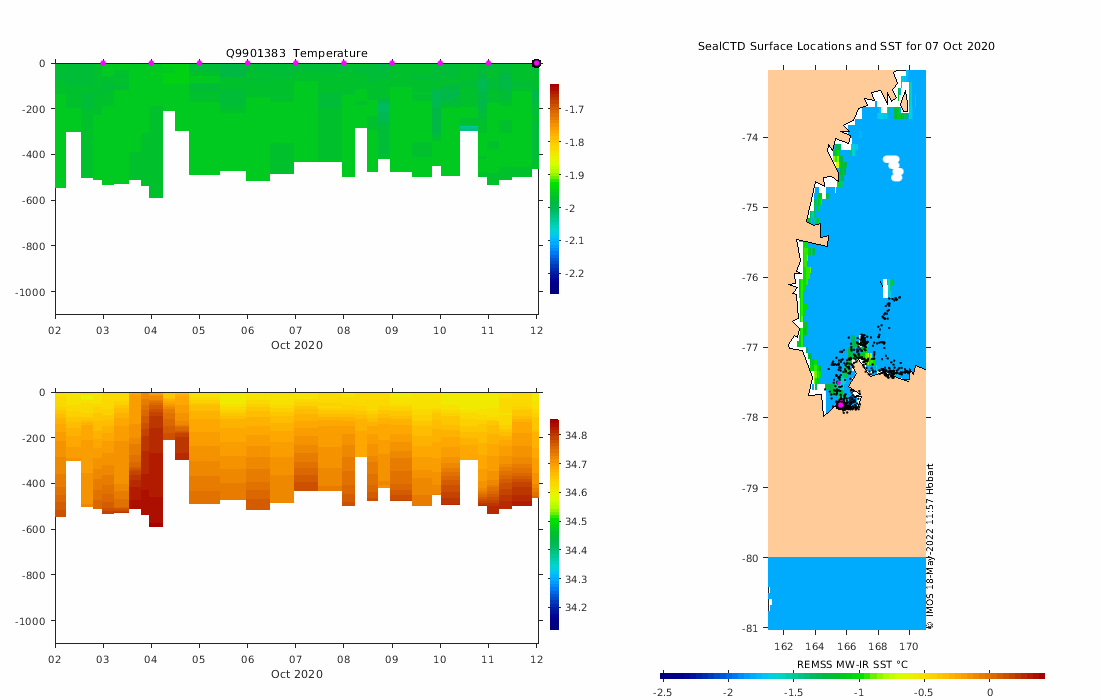Screen dimensions: 1100x700
Task: Click the 166 longitude tick label on map
Action: tap(846, 647)
